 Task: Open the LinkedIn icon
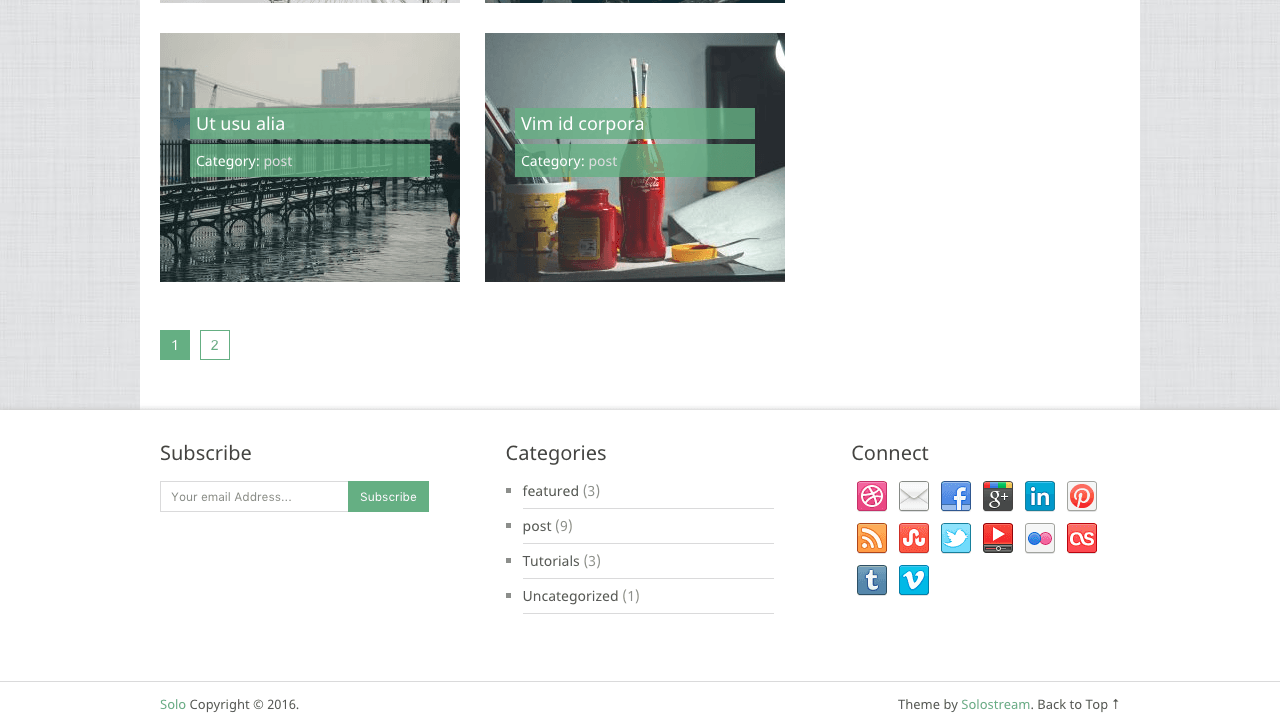click(1040, 496)
